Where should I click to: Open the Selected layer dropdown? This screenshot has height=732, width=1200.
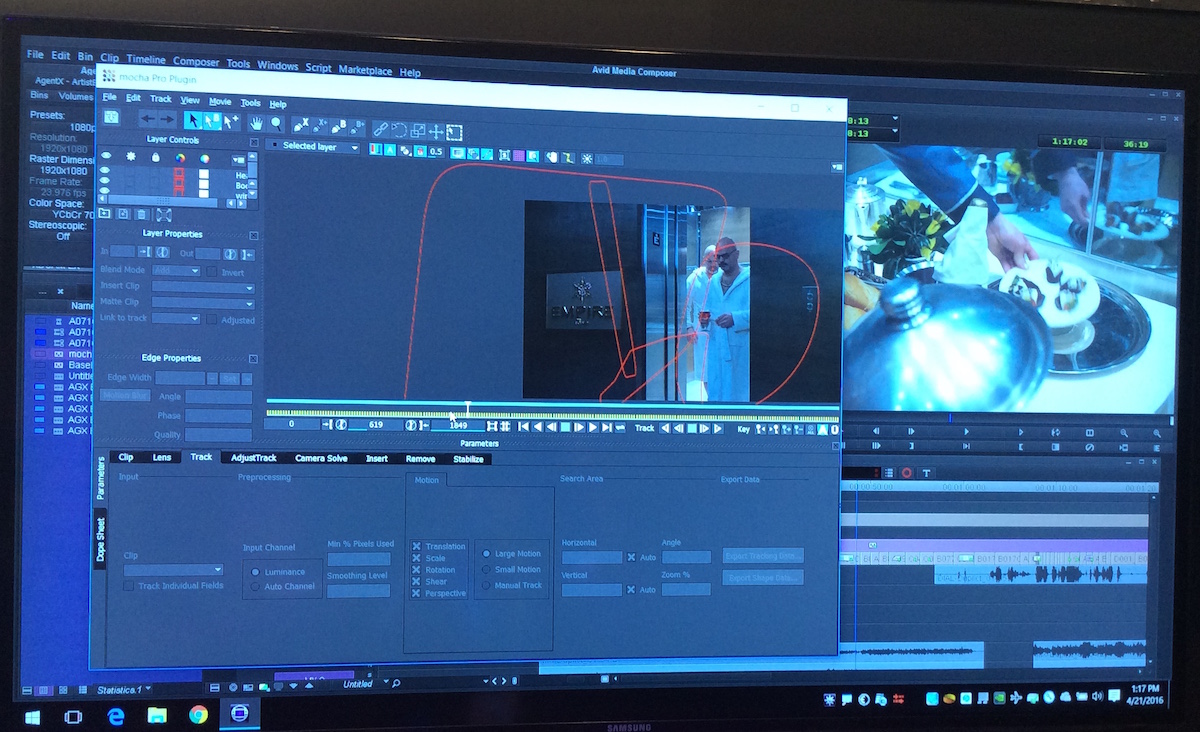(x=314, y=147)
